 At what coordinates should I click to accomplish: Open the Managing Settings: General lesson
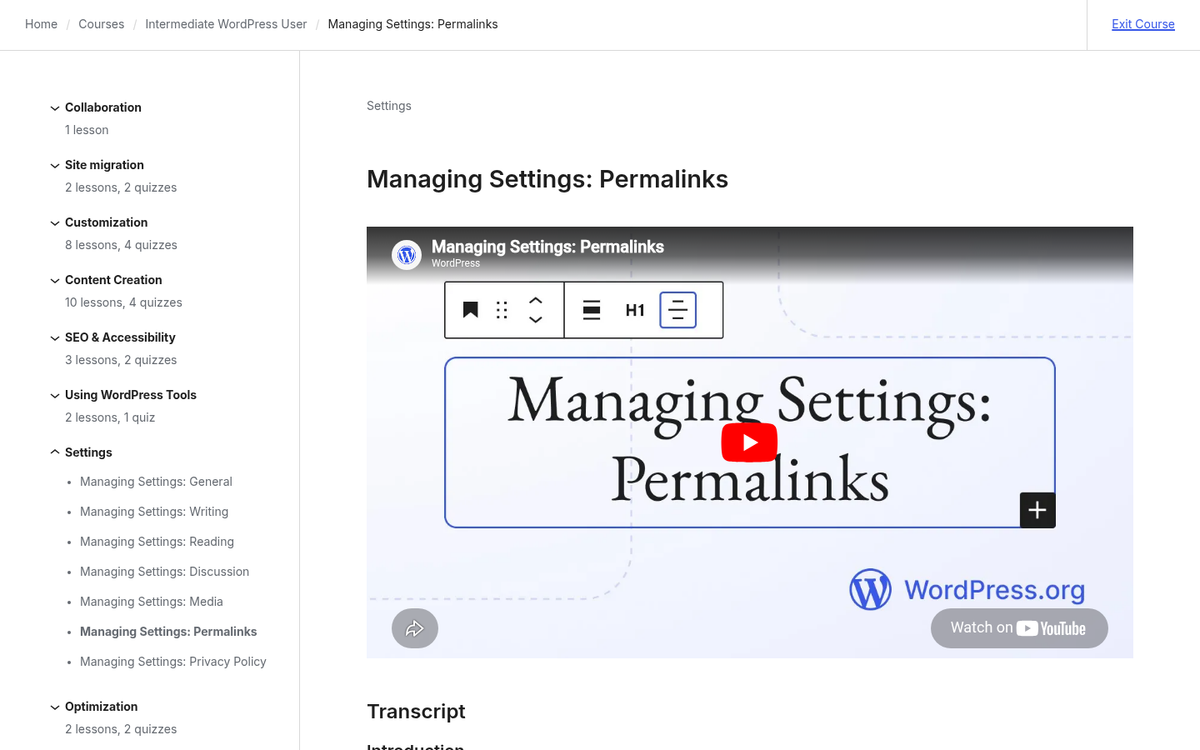[155, 481]
